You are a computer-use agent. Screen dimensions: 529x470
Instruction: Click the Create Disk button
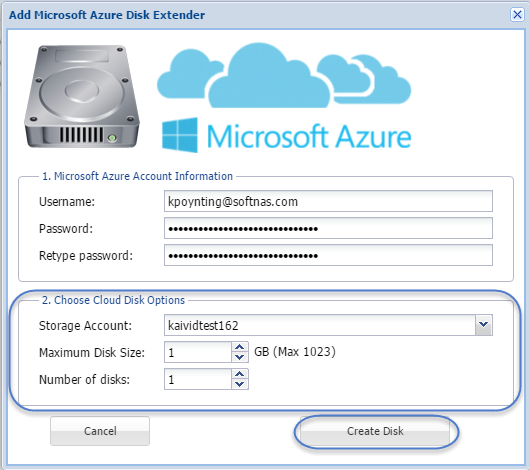tap(375, 431)
